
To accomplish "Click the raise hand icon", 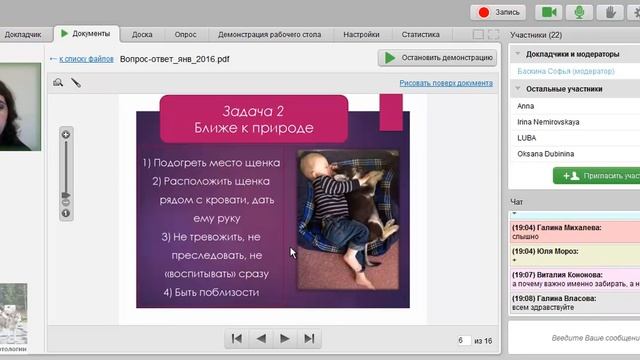I will point(610,12).
